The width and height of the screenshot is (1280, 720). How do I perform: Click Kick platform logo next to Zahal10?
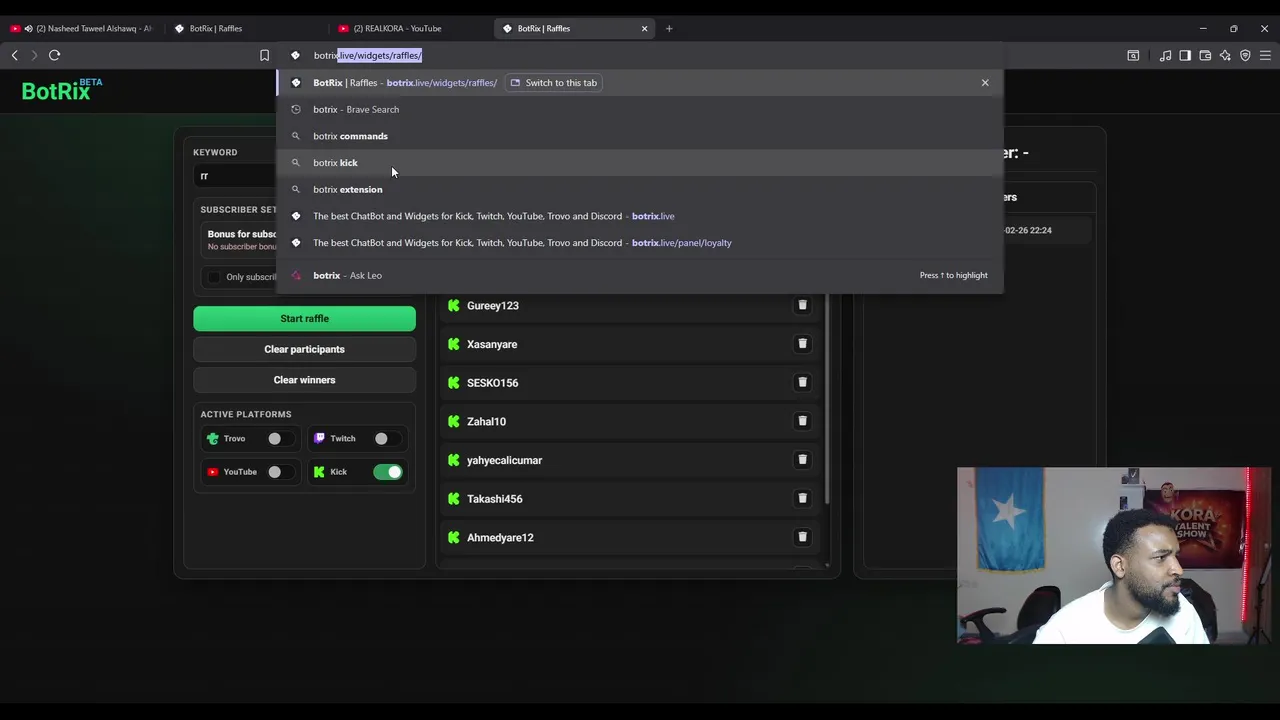coord(454,421)
